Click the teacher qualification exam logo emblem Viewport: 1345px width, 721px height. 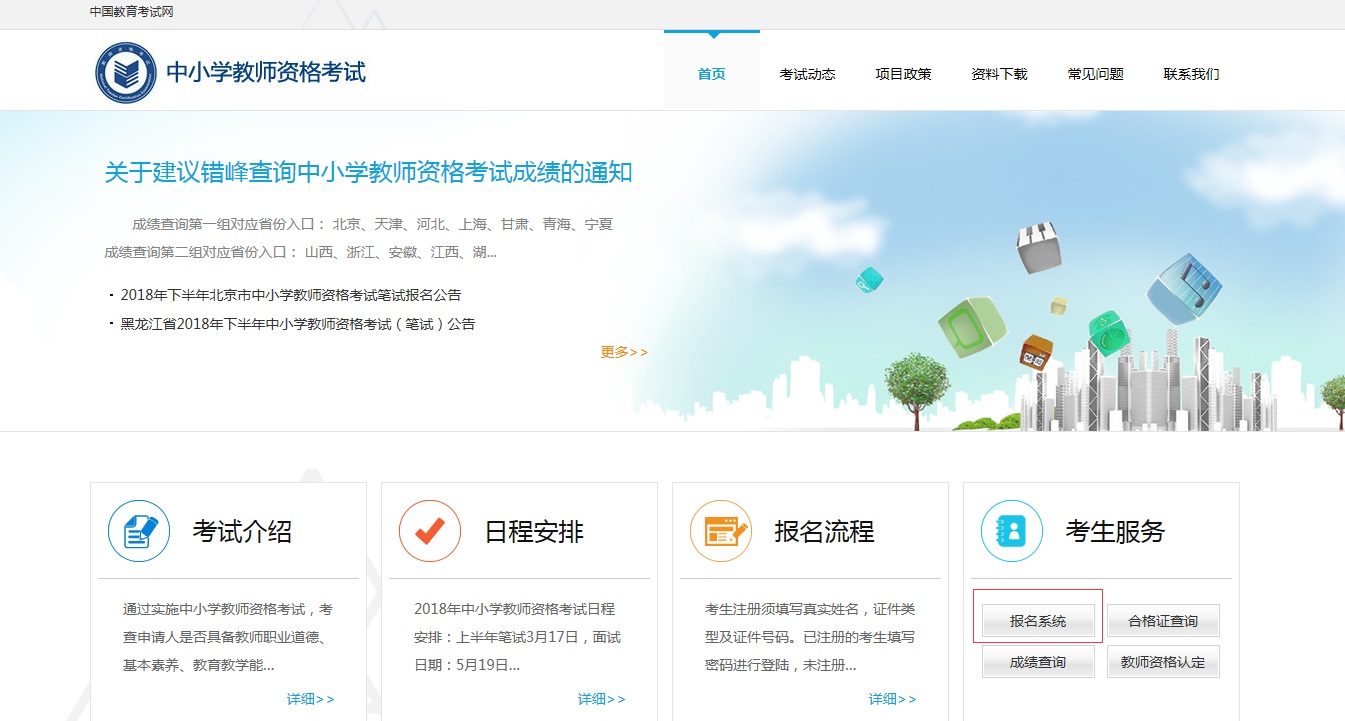click(x=126, y=73)
